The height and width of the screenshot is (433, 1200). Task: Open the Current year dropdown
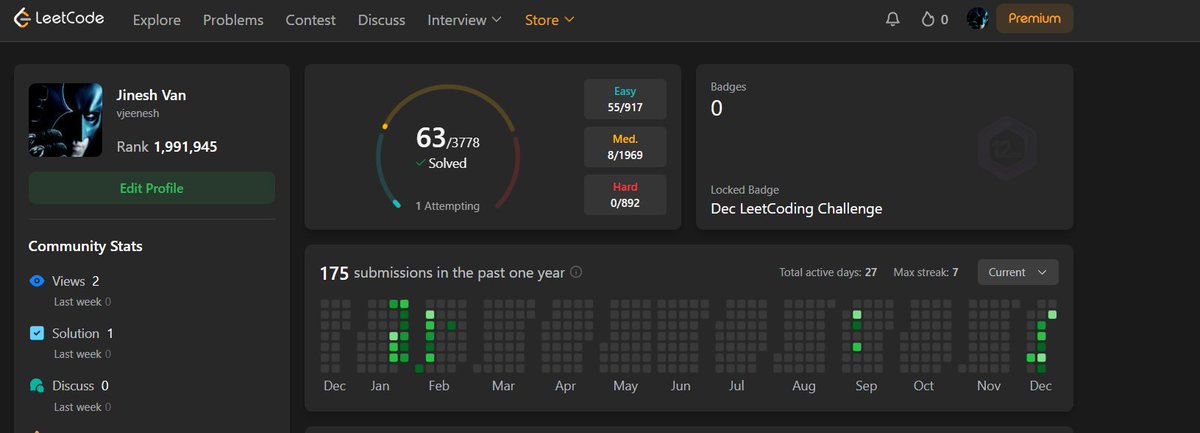pyautogui.click(x=1017, y=272)
